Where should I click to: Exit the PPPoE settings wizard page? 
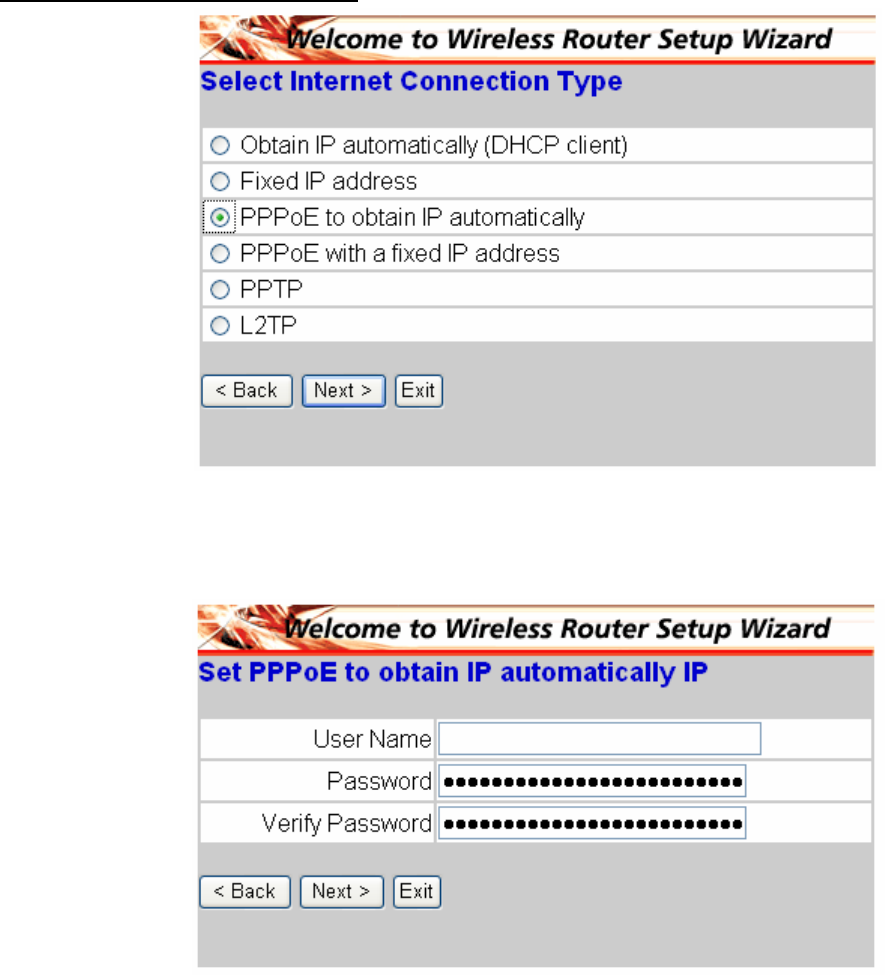(417, 892)
